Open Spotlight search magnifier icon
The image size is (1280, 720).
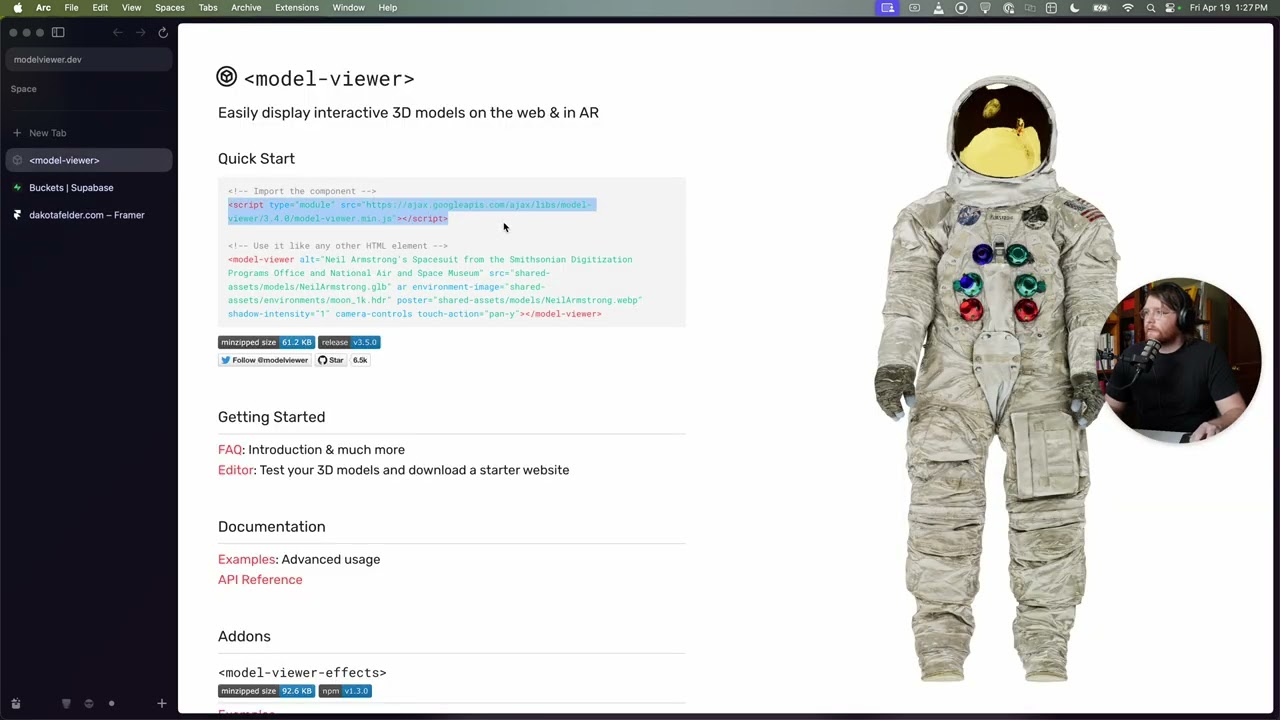(1151, 8)
